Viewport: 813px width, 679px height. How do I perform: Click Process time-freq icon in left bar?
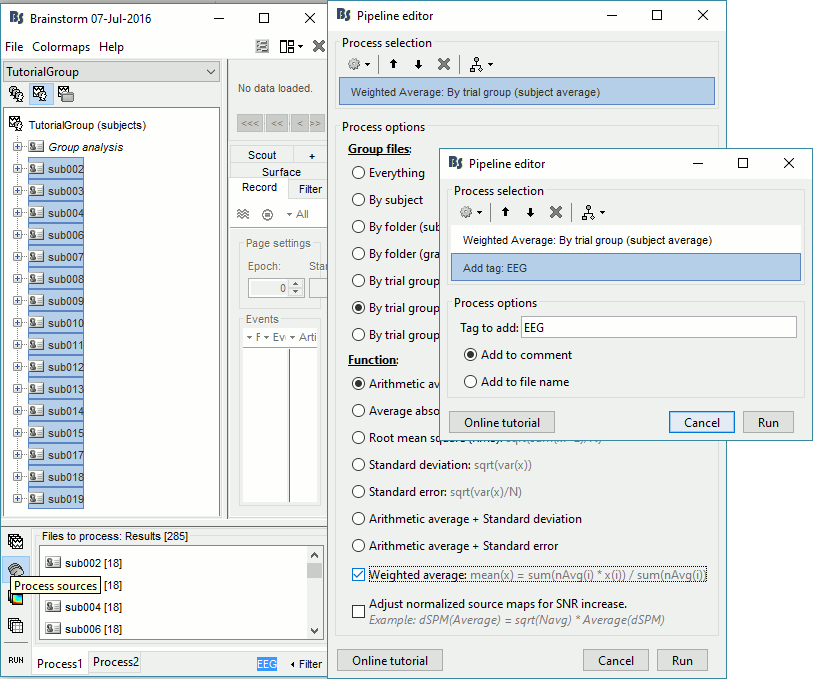tap(16, 597)
